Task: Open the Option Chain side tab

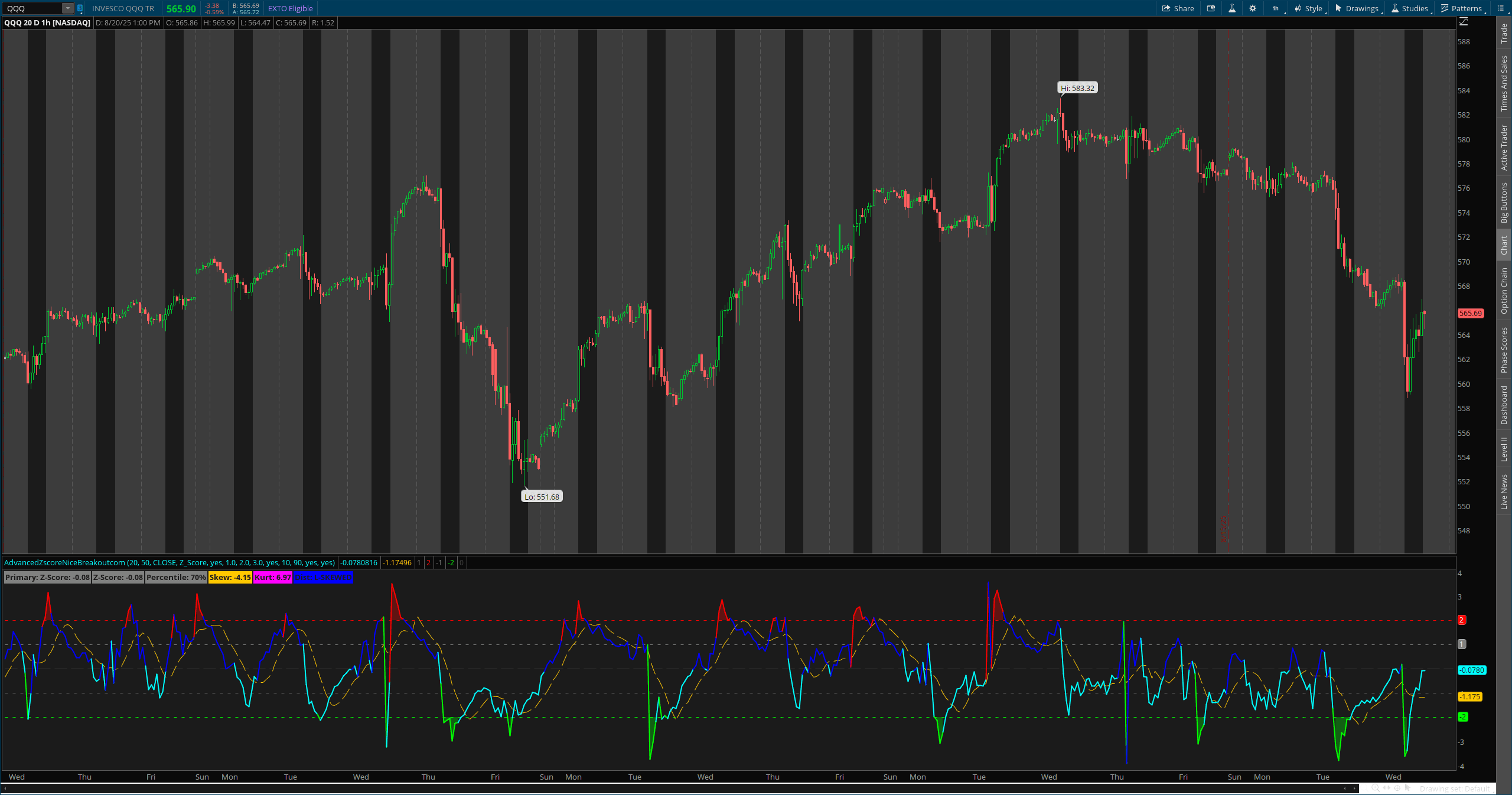Action: coord(1504,290)
